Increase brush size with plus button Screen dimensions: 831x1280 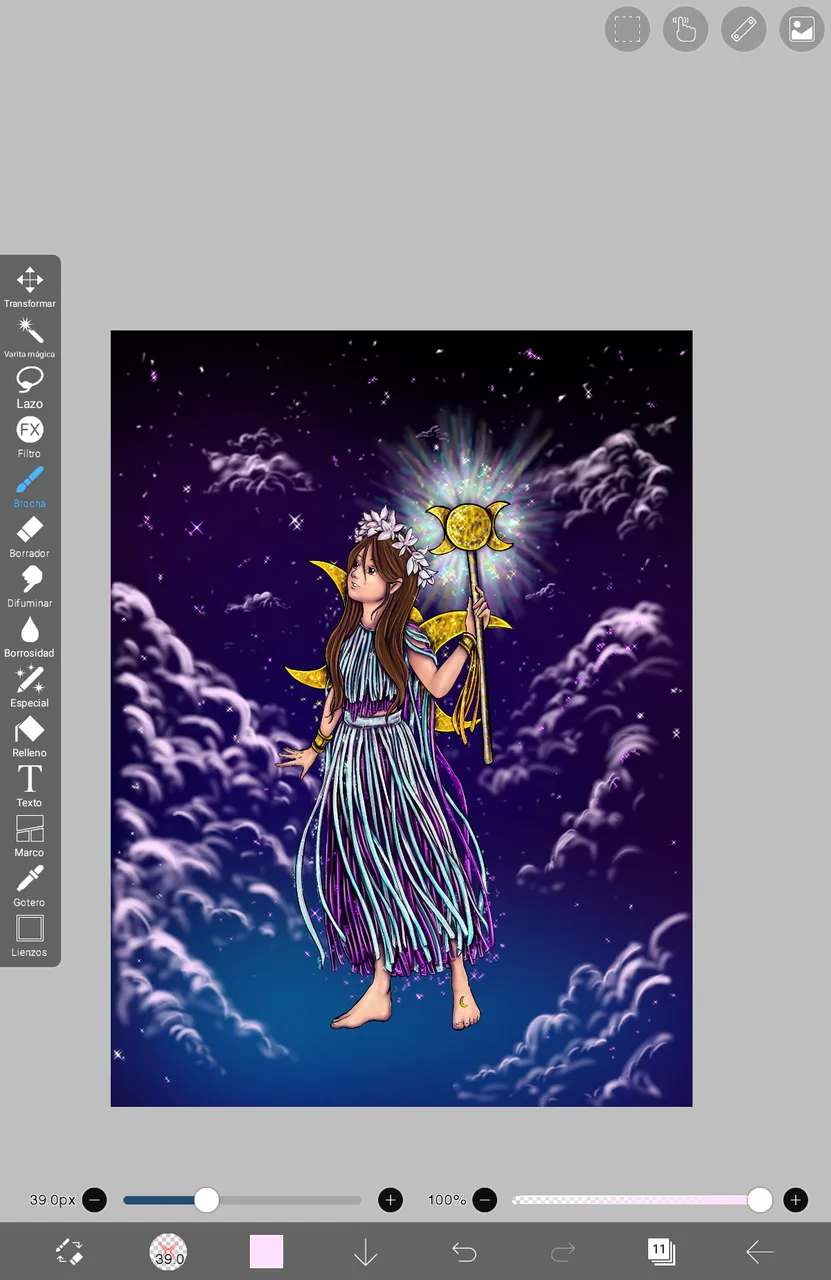390,1199
